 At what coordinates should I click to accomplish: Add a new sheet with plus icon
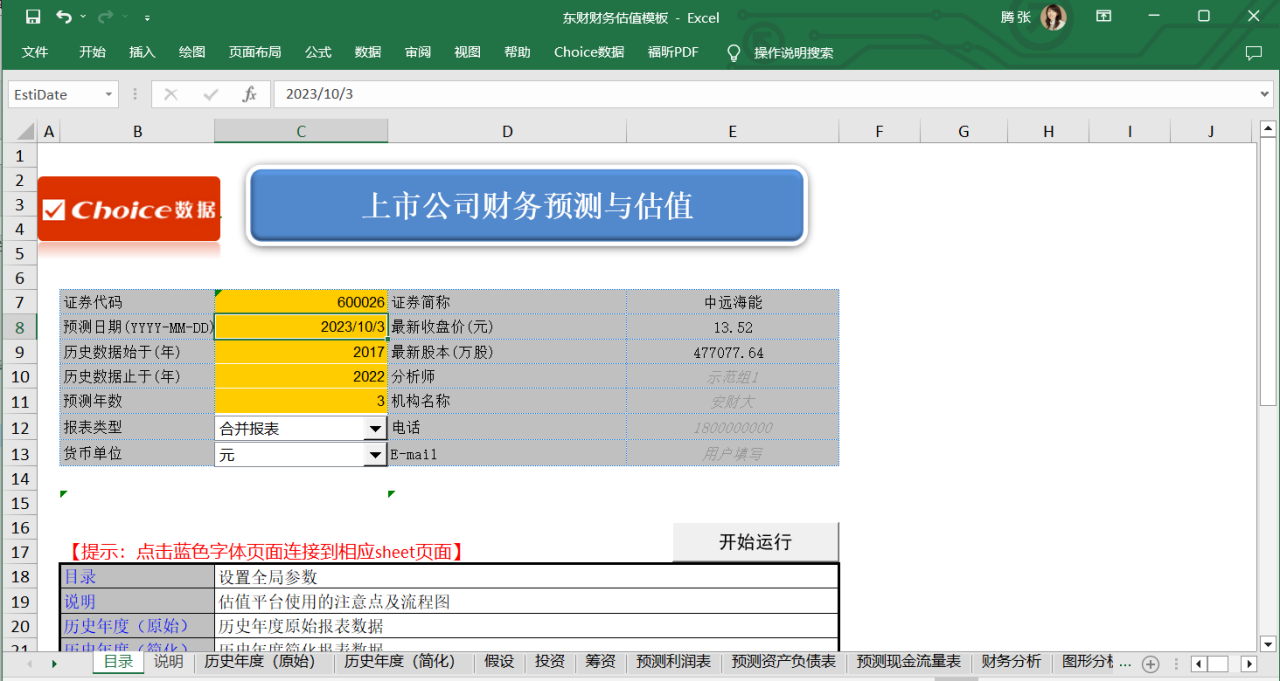pos(1150,663)
